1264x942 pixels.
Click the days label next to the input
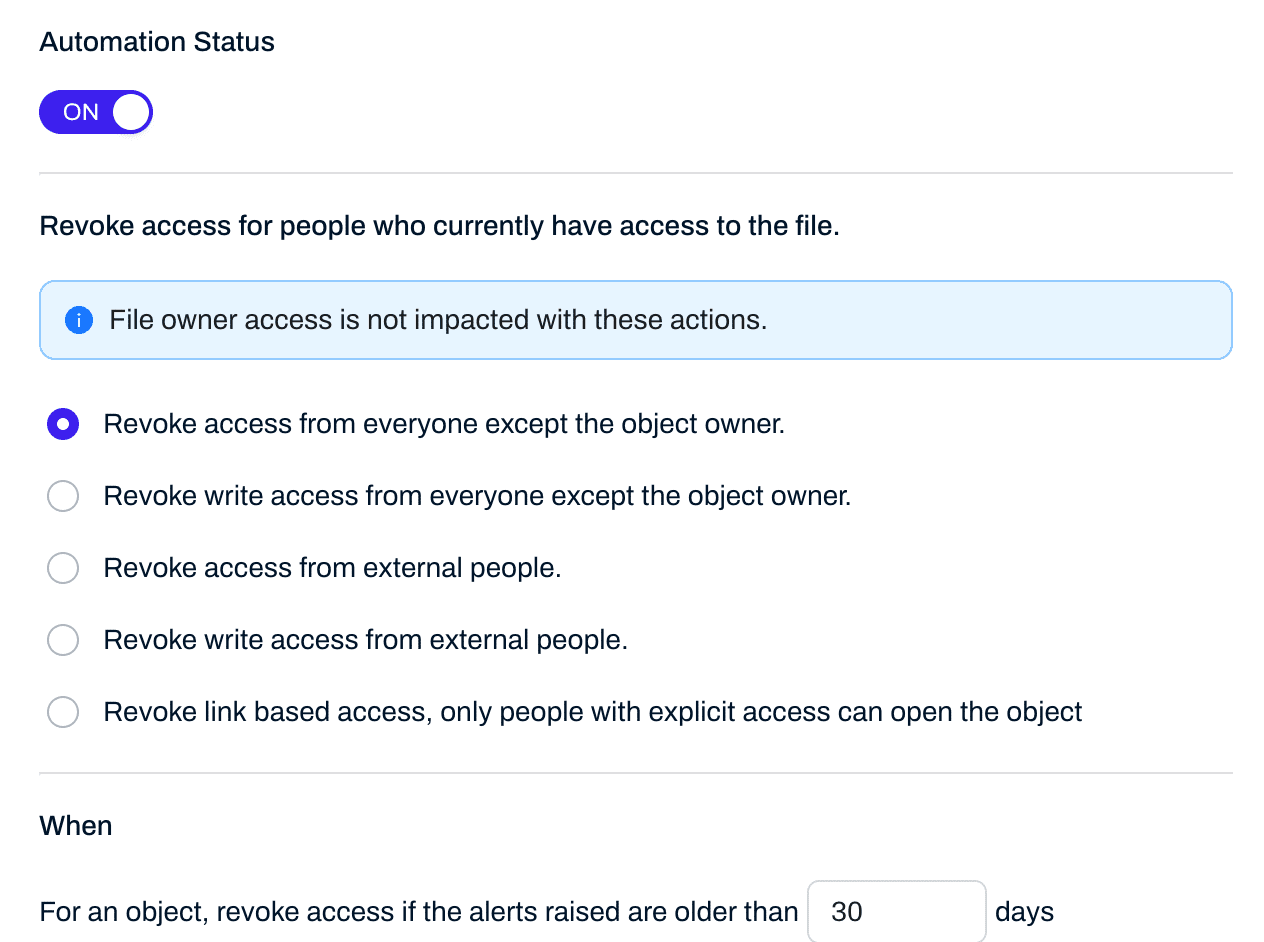1024,911
